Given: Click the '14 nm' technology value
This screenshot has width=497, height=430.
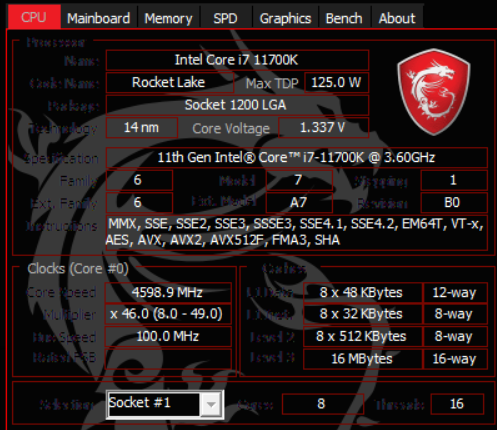Looking at the screenshot, I should click(x=142, y=127).
